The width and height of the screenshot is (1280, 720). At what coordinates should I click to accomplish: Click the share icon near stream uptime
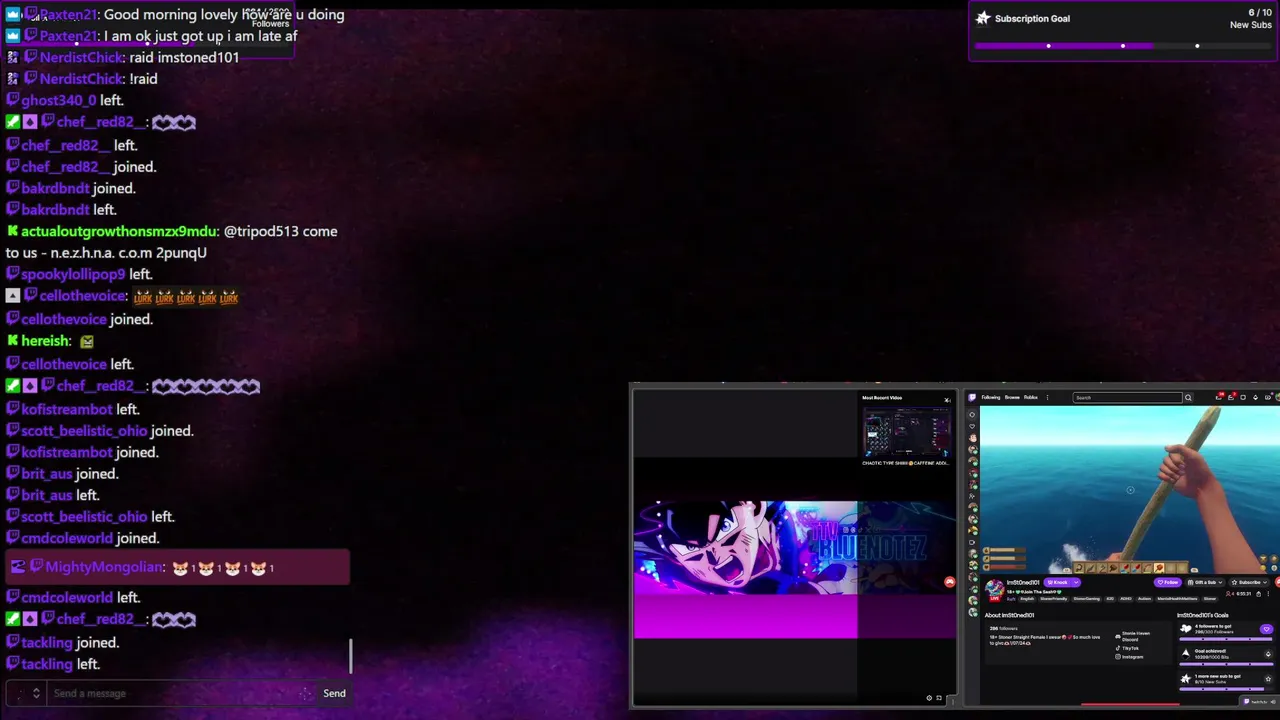1258,594
